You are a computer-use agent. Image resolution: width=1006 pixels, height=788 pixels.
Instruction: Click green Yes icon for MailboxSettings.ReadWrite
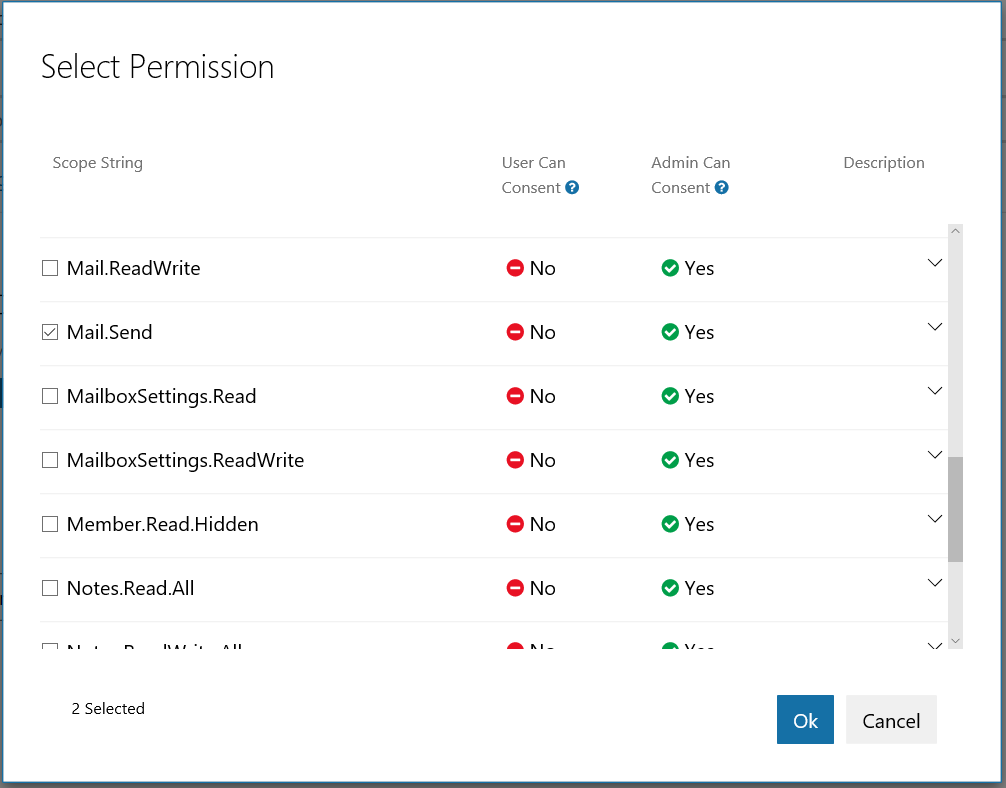tap(670, 460)
